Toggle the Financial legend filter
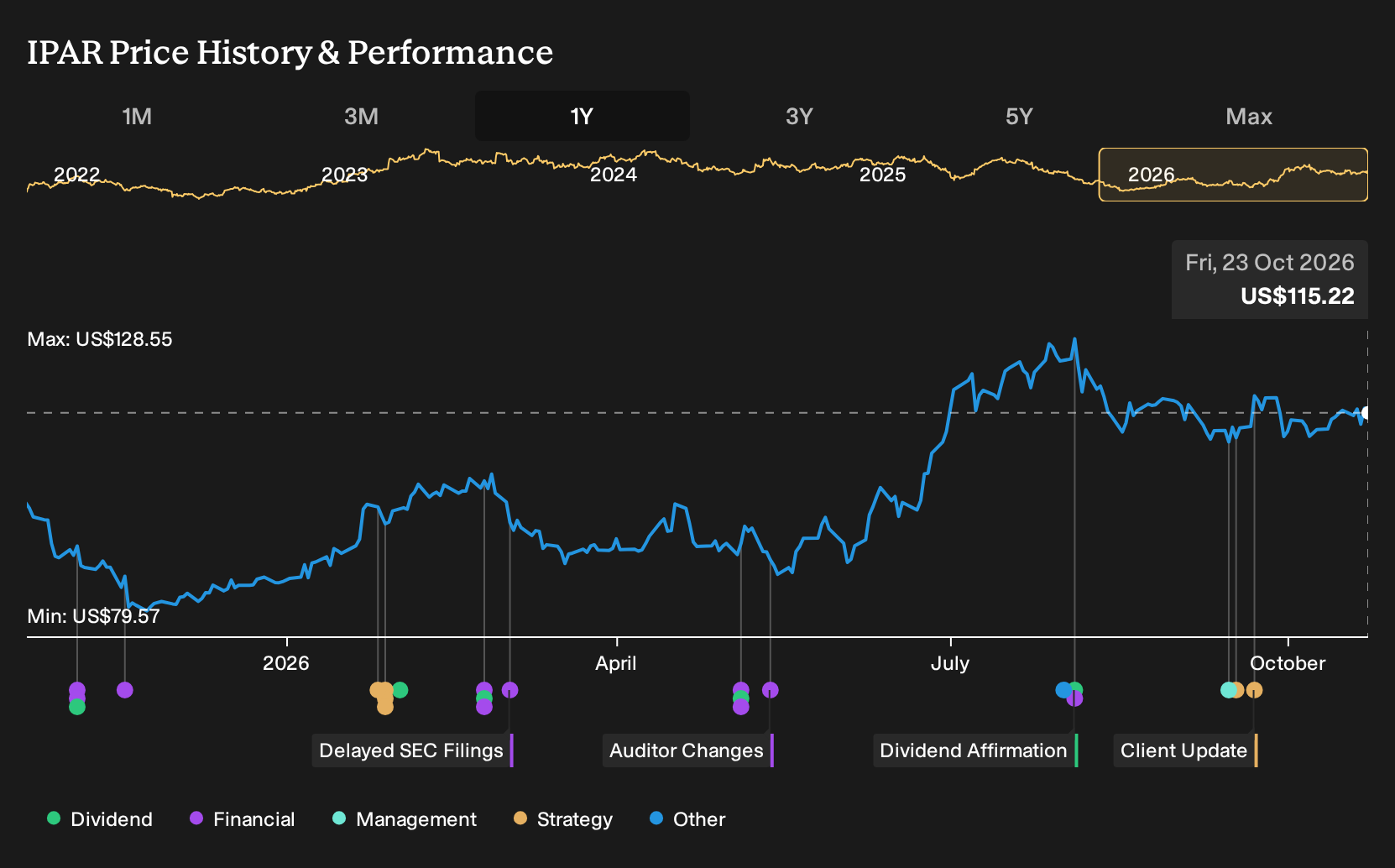The height and width of the screenshot is (868, 1395). coord(243,819)
